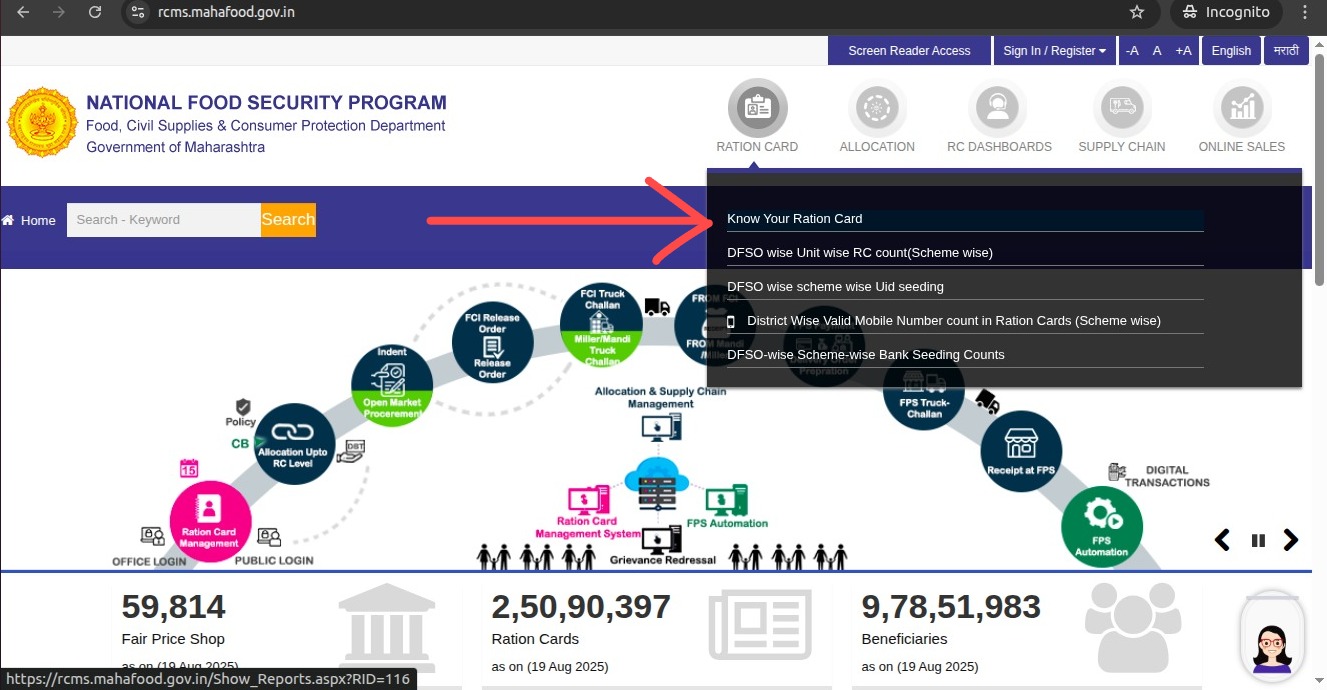Focus the Search Keyword input field
Image resolution: width=1327 pixels, height=690 pixels.
(163, 220)
